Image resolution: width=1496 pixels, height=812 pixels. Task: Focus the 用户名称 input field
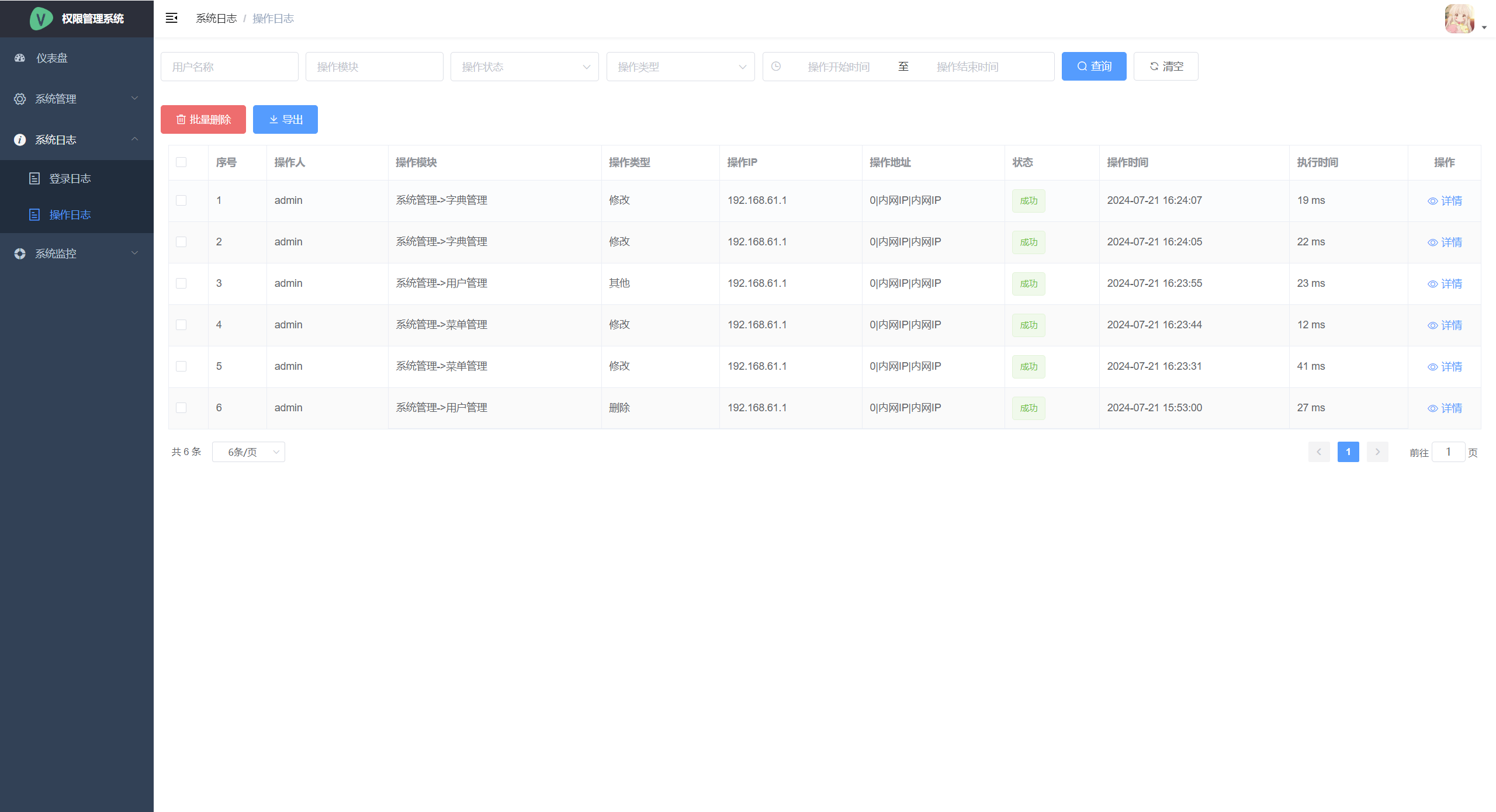click(x=229, y=67)
